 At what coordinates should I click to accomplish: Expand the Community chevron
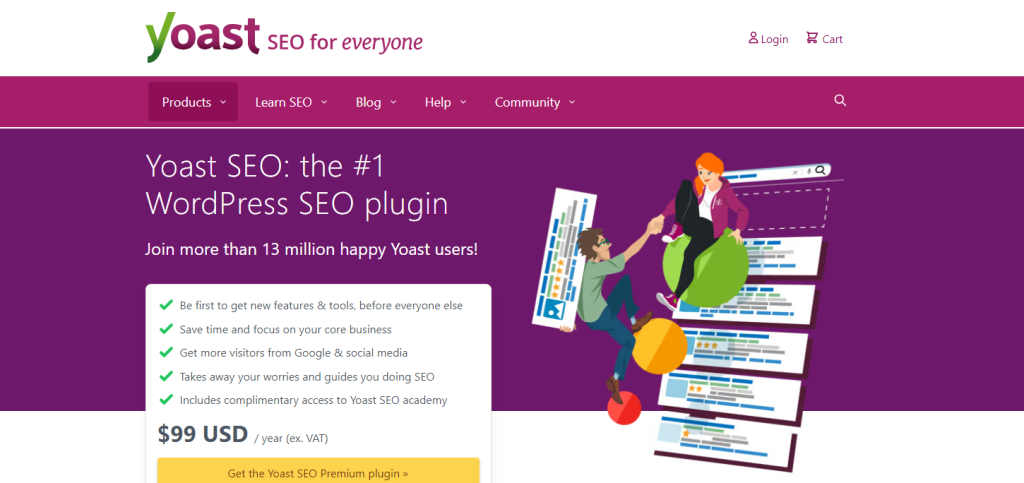point(572,102)
